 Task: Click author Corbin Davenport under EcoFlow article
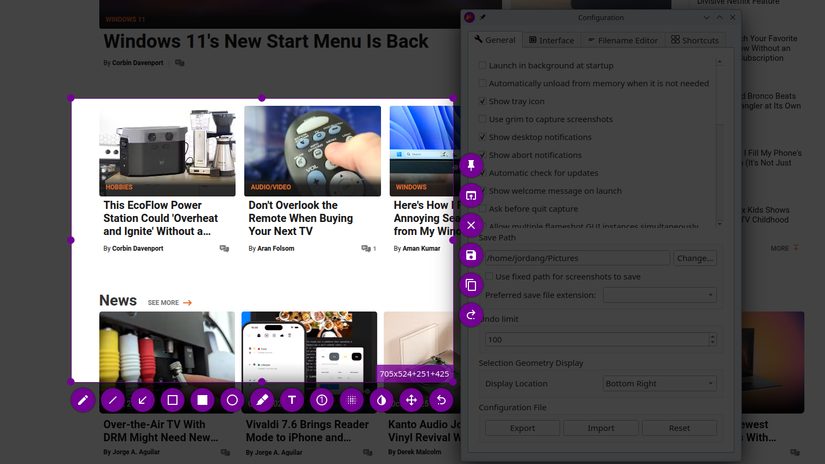[x=137, y=248]
